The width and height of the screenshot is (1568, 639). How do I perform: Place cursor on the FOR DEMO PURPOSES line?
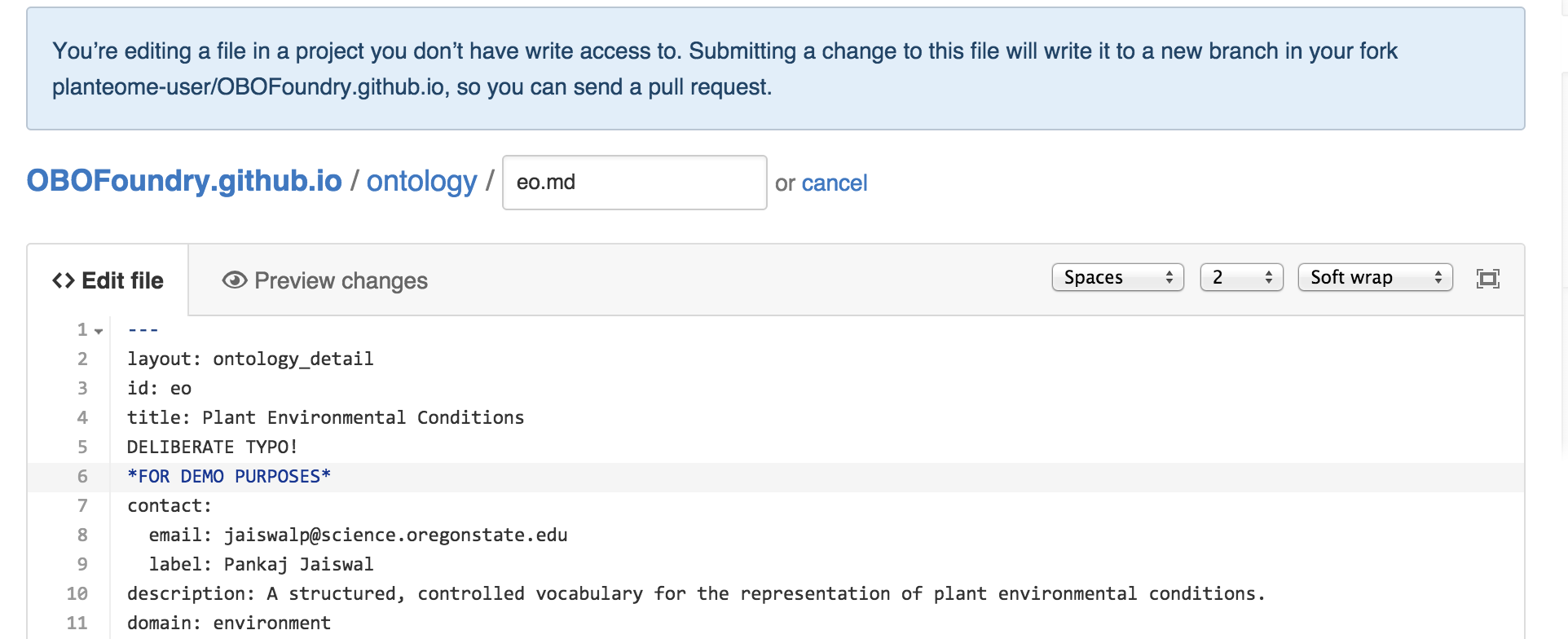coord(229,476)
